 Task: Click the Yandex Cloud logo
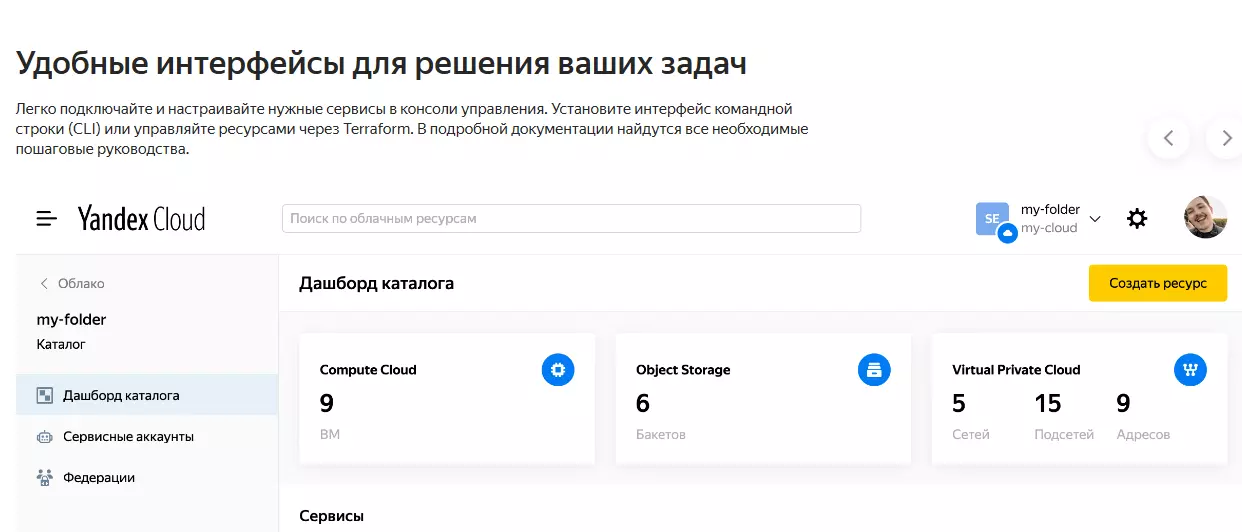(x=141, y=219)
